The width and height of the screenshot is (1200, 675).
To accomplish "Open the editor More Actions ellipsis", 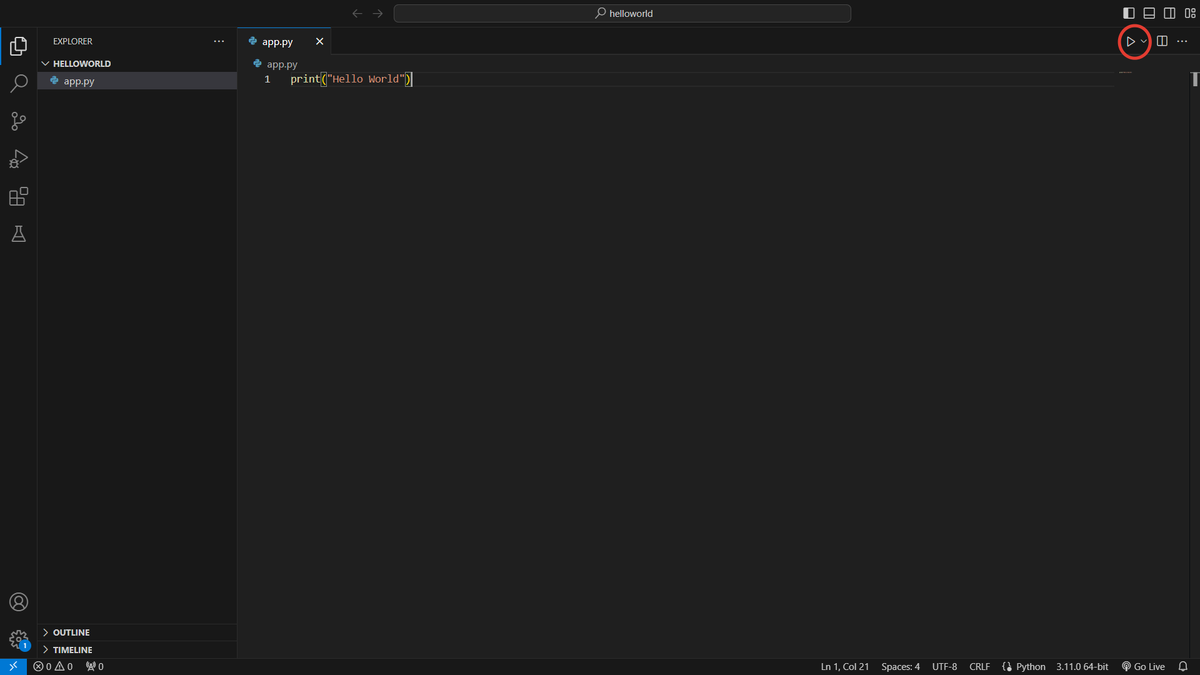I will coord(1182,41).
